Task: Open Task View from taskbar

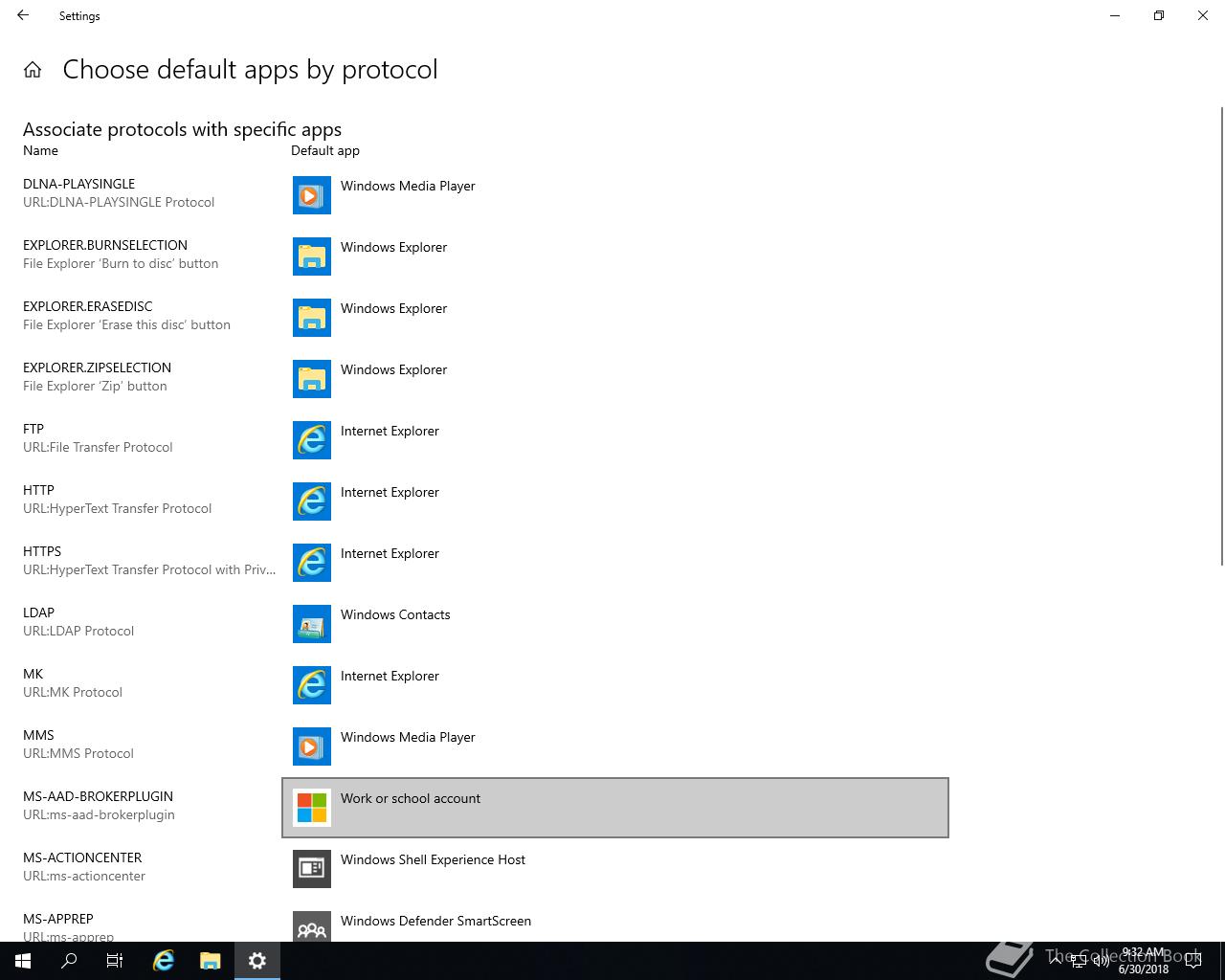Action: point(115,961)
